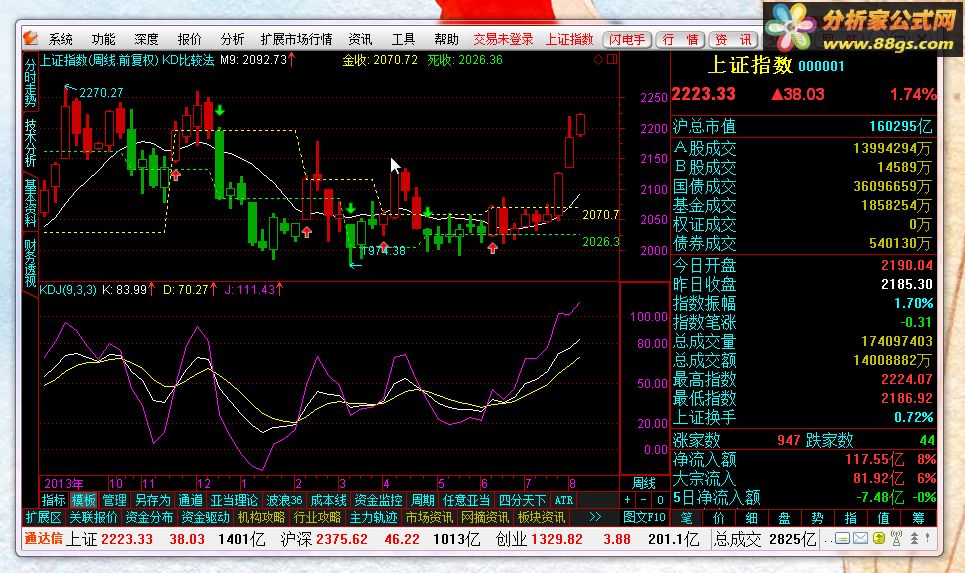
Task: Select the 周期 indicator tab
Action: [423, 500]
